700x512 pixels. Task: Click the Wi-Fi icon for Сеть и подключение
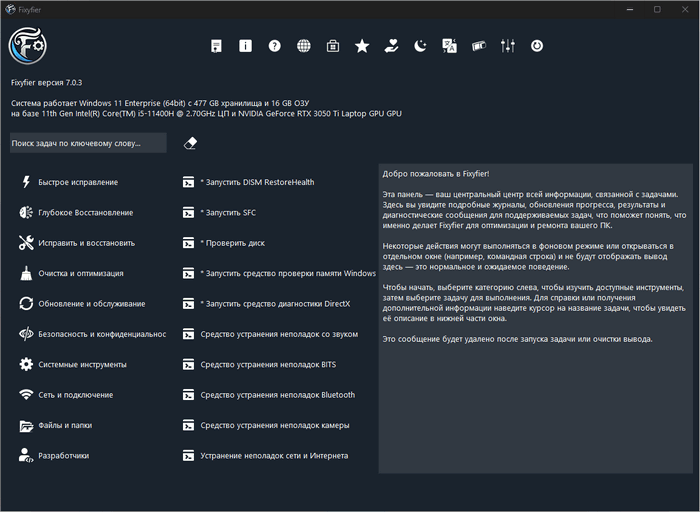(x=26, y=395)
